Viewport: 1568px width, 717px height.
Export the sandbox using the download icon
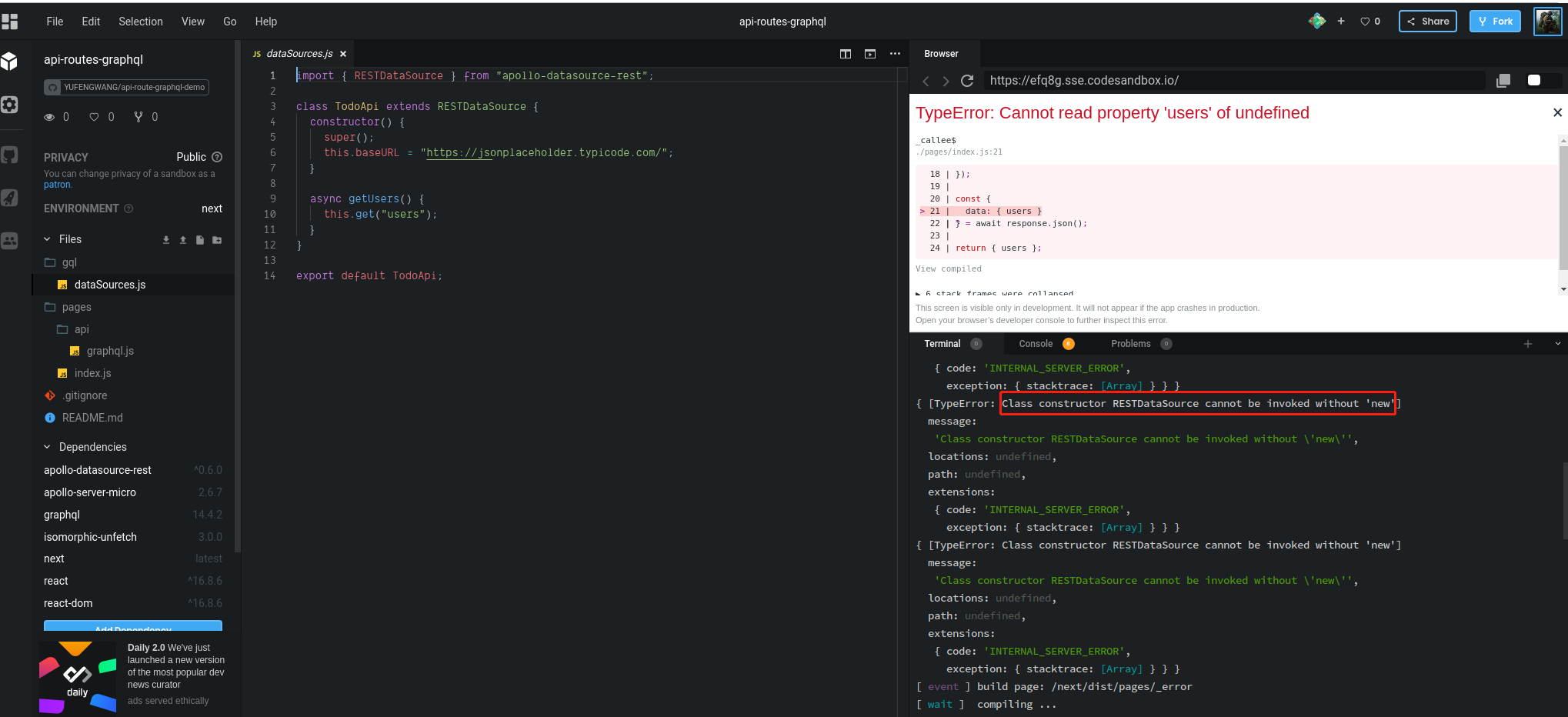(x=165, y=240)
